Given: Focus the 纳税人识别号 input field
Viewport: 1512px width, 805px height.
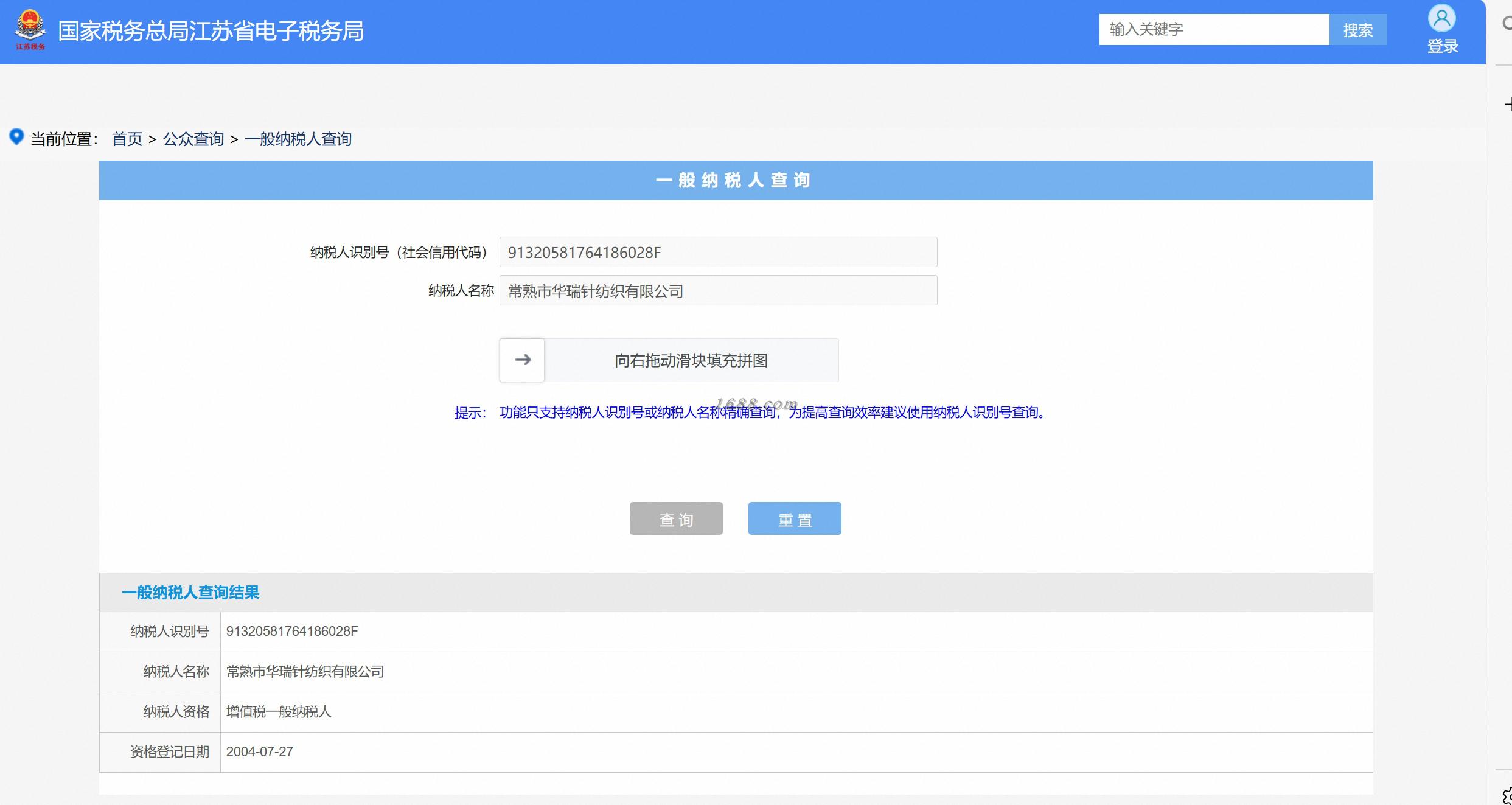Looking at the screenshot, I should tap(718, 252).
